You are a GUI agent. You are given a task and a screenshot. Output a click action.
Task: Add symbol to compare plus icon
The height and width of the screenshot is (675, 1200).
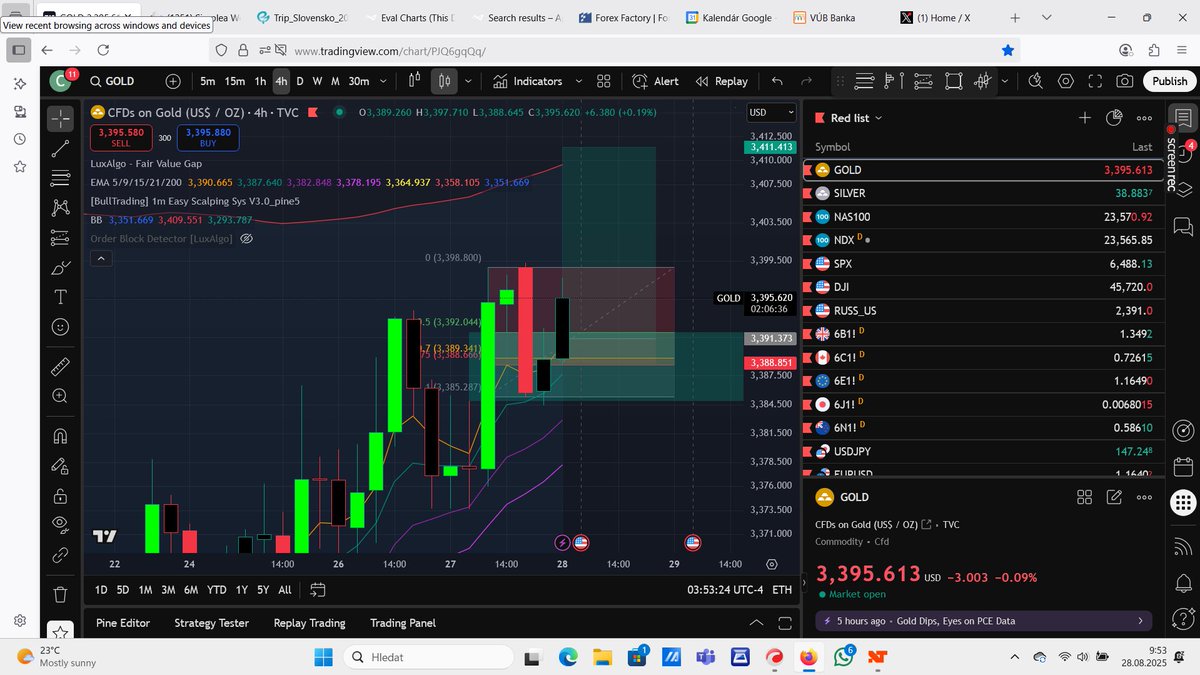pos(173,82)
